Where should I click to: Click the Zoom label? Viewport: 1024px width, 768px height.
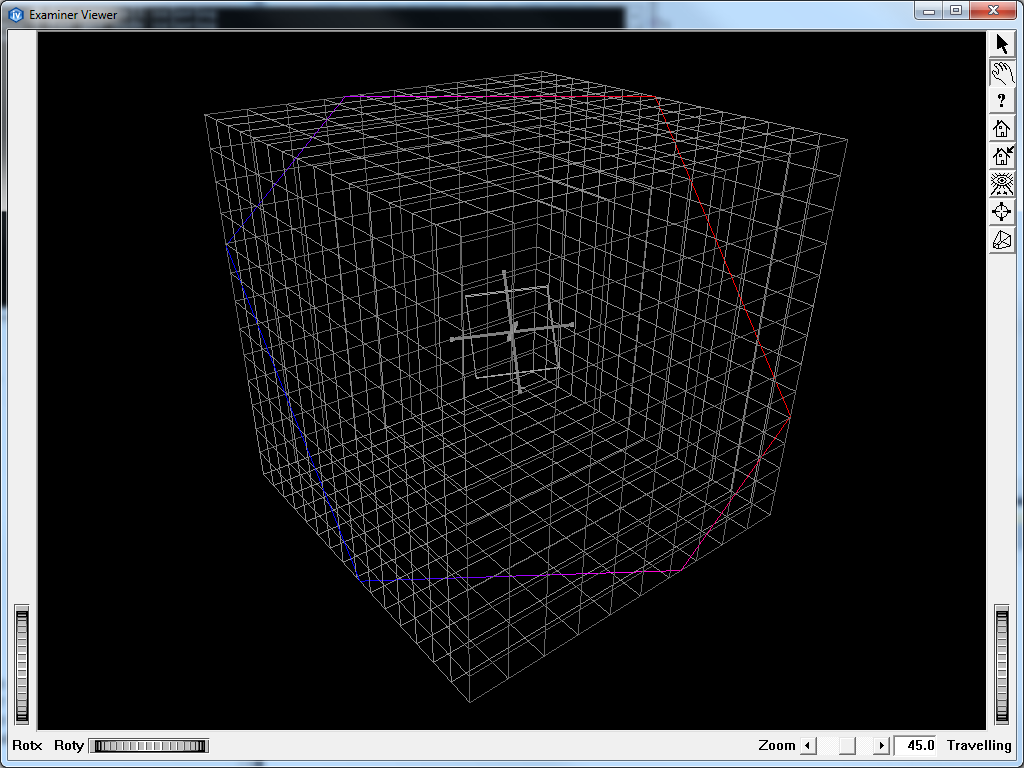(776, 745)
